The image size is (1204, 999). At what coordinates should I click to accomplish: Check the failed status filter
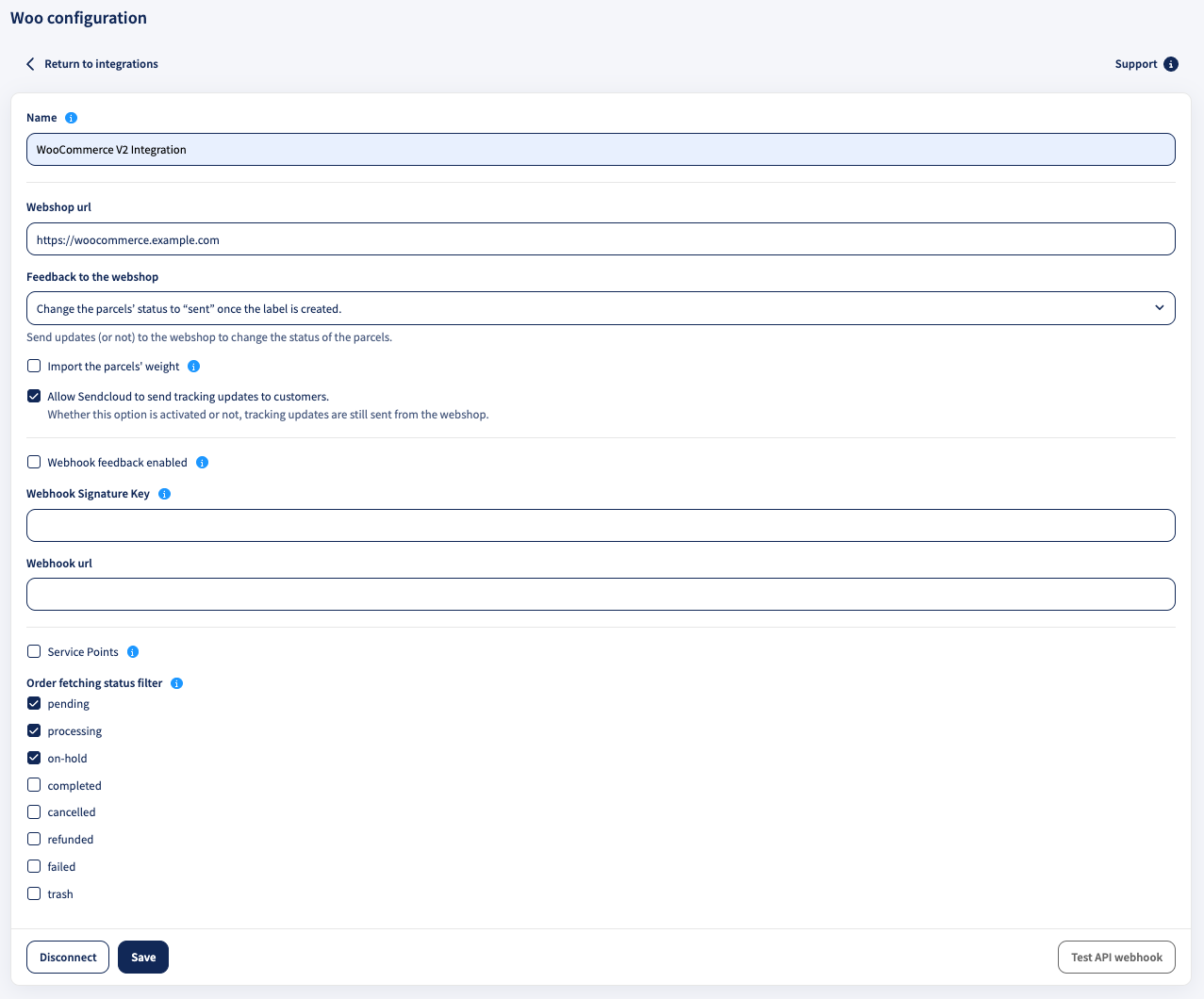pyautogui.click(x=34, y=866)
